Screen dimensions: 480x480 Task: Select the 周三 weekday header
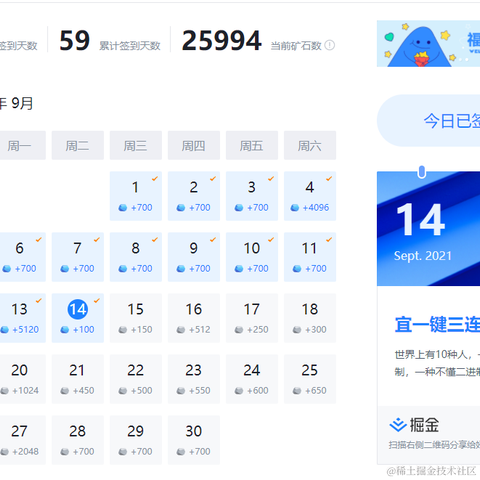[136, 145]
